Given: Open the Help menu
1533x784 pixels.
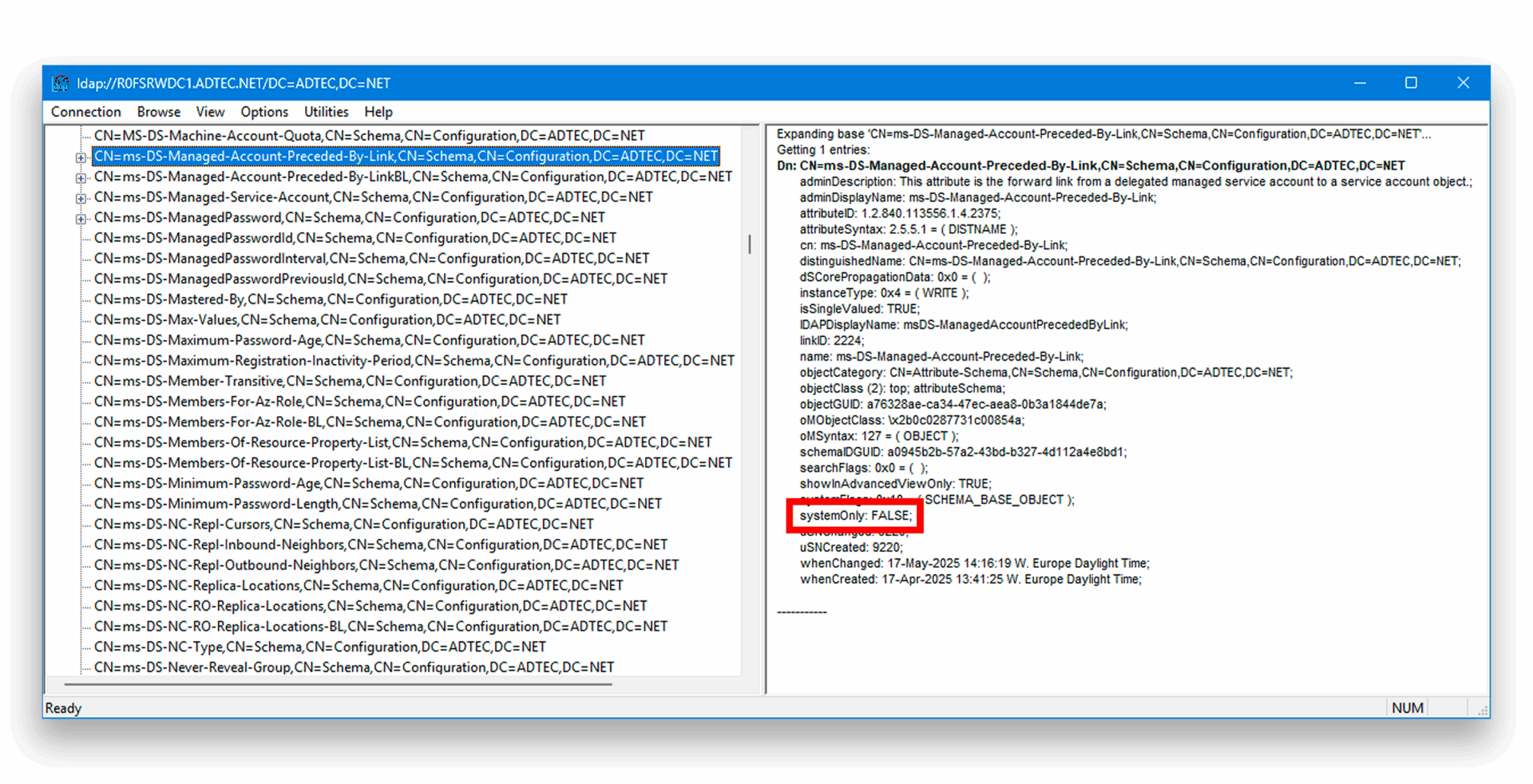Looking at the screenshot, I should pos(378,112).
